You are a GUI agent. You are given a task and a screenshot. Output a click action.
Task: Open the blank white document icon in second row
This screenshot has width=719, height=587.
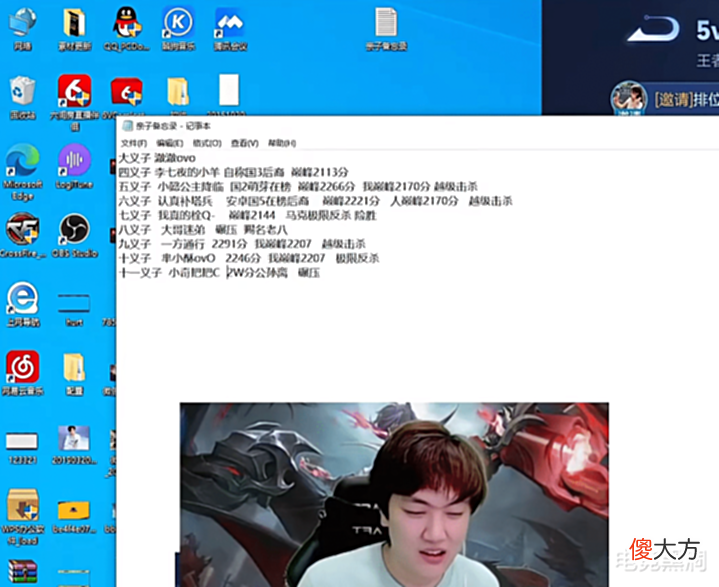pyautogui.click(x=229, y=90)
